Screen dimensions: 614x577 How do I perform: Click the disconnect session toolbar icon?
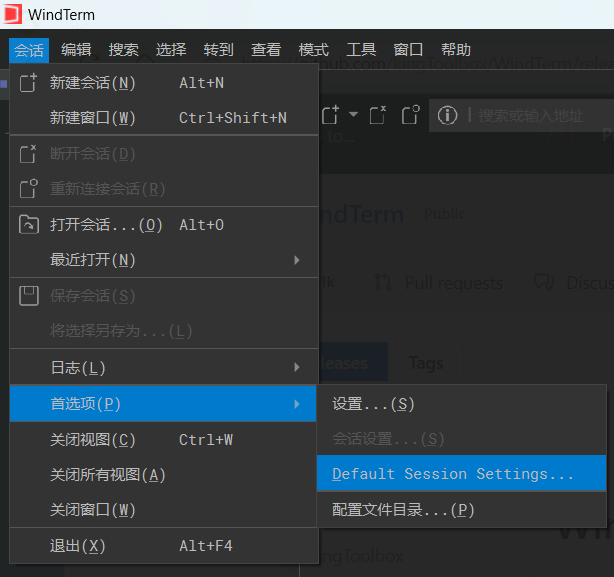[377, 115]
